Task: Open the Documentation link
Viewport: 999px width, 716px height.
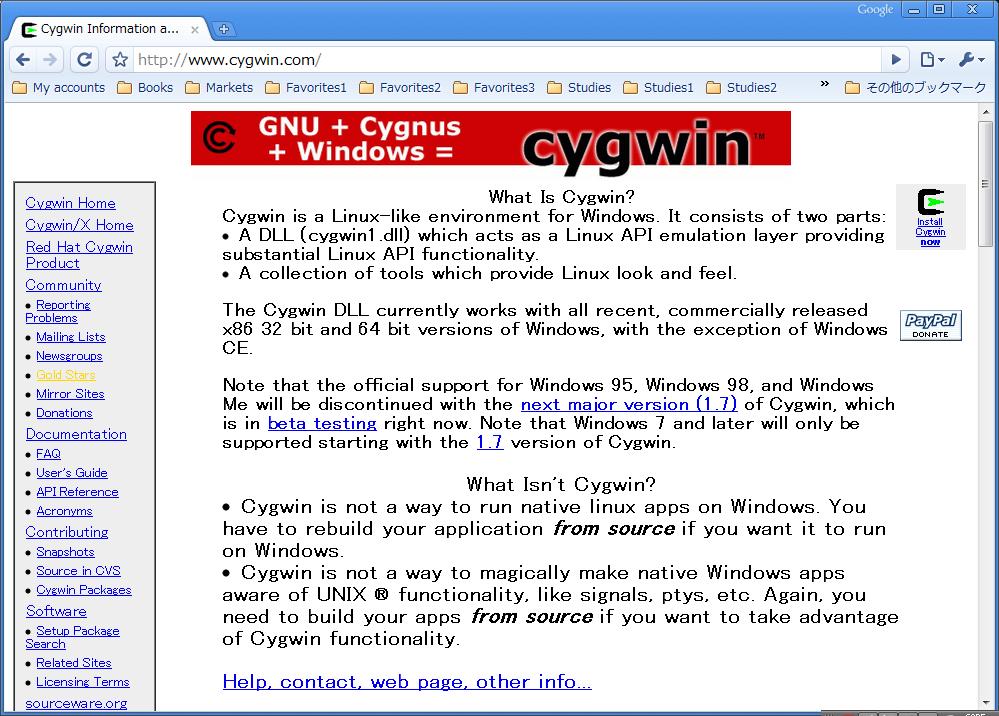Action: pyautogui.click(x=76, y=434)
